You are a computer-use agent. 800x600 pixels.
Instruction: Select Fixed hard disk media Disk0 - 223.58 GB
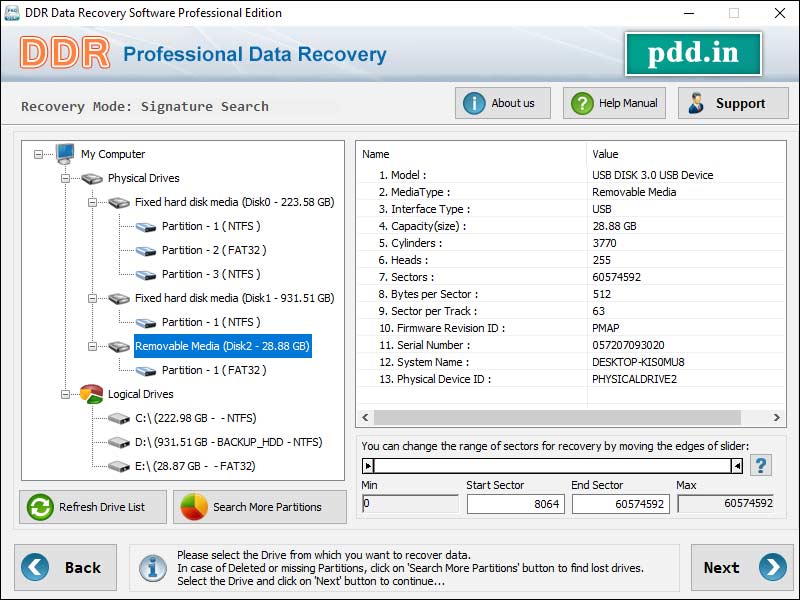(x=235, y=202)
